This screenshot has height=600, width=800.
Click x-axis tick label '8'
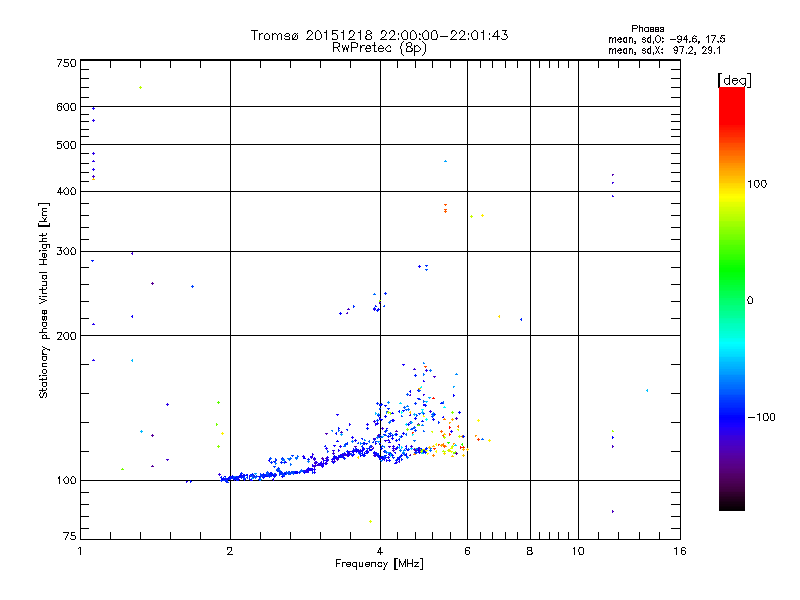[x=530, y=551]
